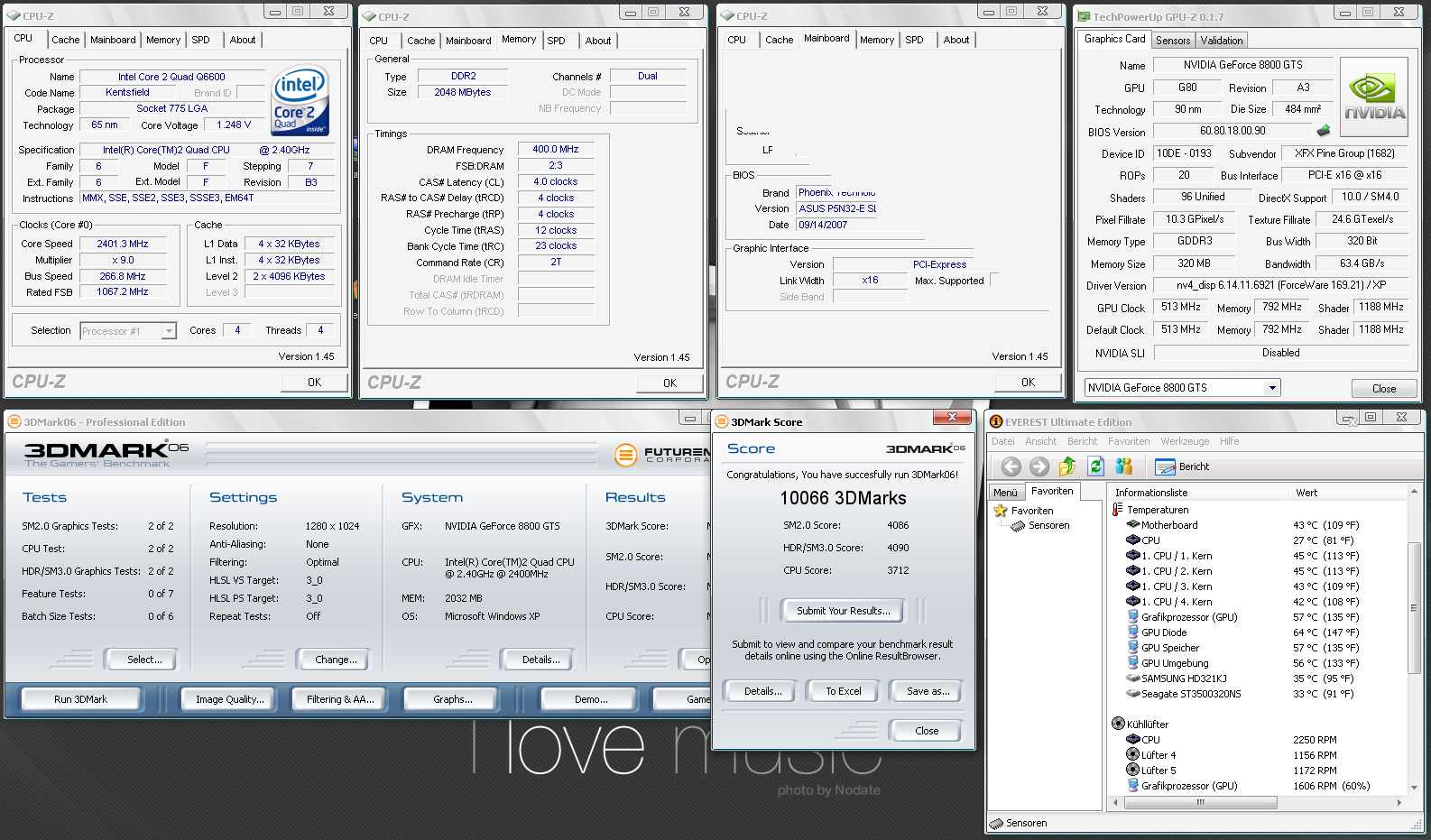Click the Seagate ST3500320NS drive icon
Screen dimensions: 1431x840
click(x=1133, y=694)
